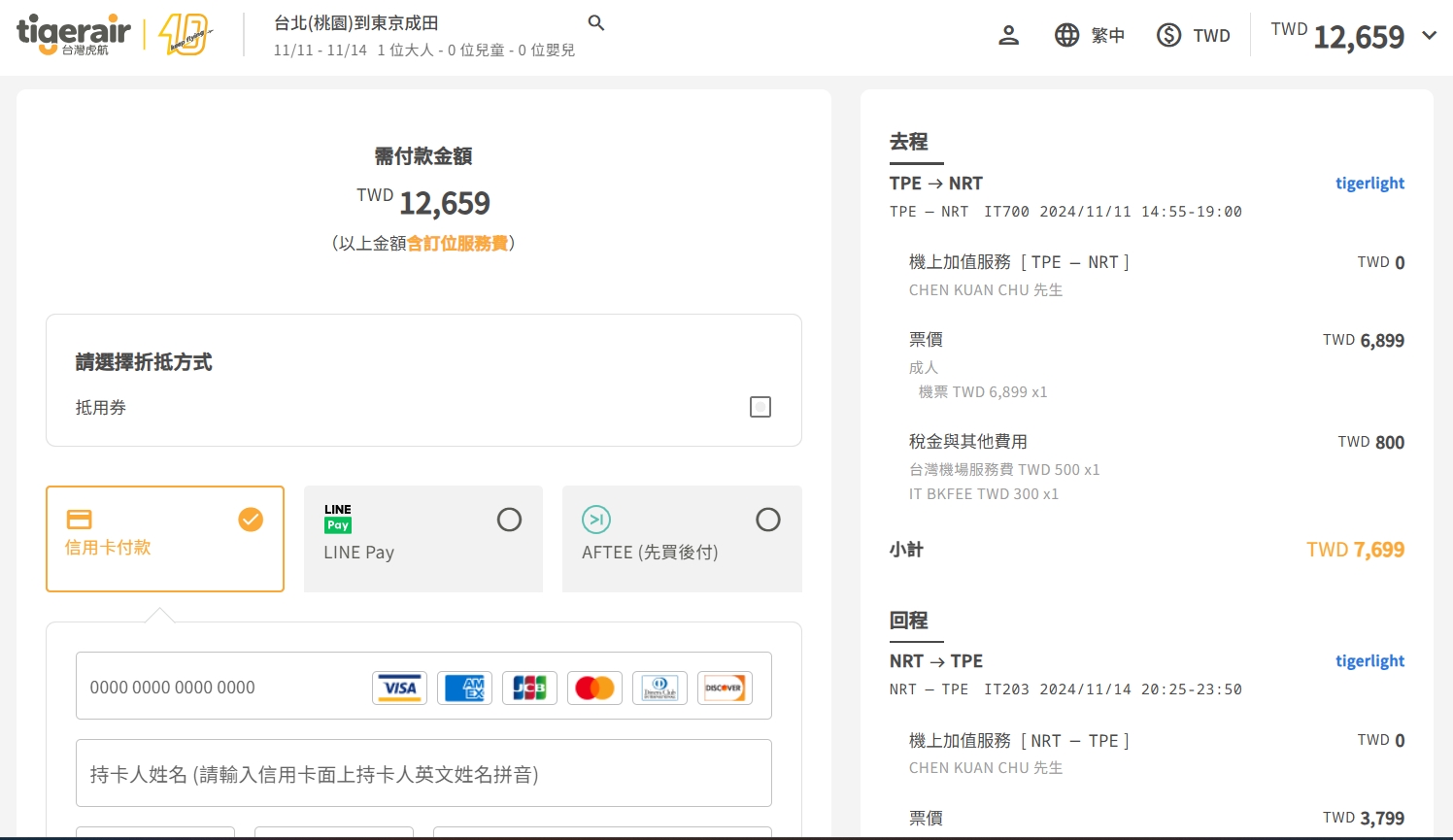Click the return flight tigerlight link

[1369, 661]
